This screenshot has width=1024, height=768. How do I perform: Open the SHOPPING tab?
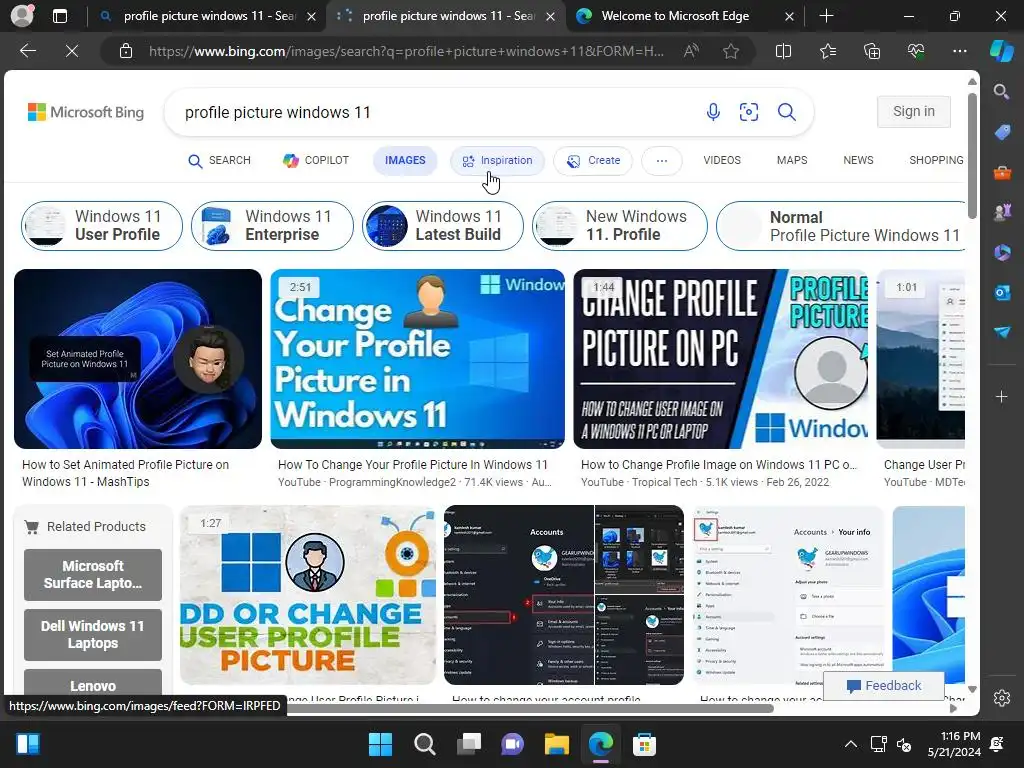936,161
